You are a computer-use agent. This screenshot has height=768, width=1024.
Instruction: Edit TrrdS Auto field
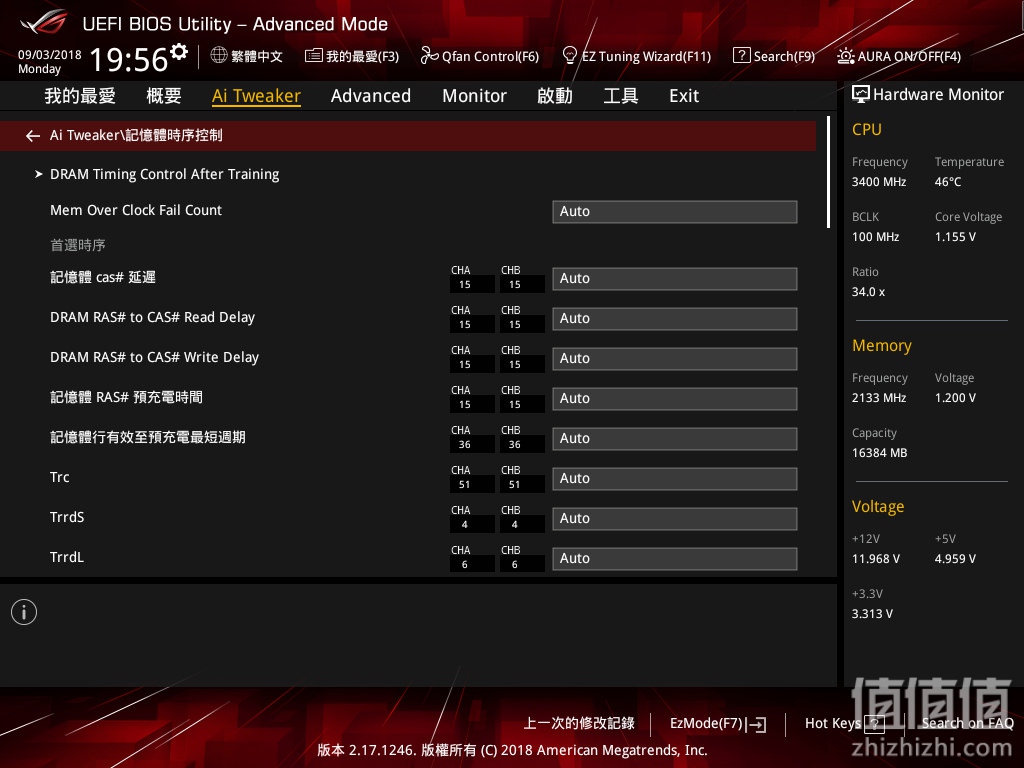click(x=675, y=519)
